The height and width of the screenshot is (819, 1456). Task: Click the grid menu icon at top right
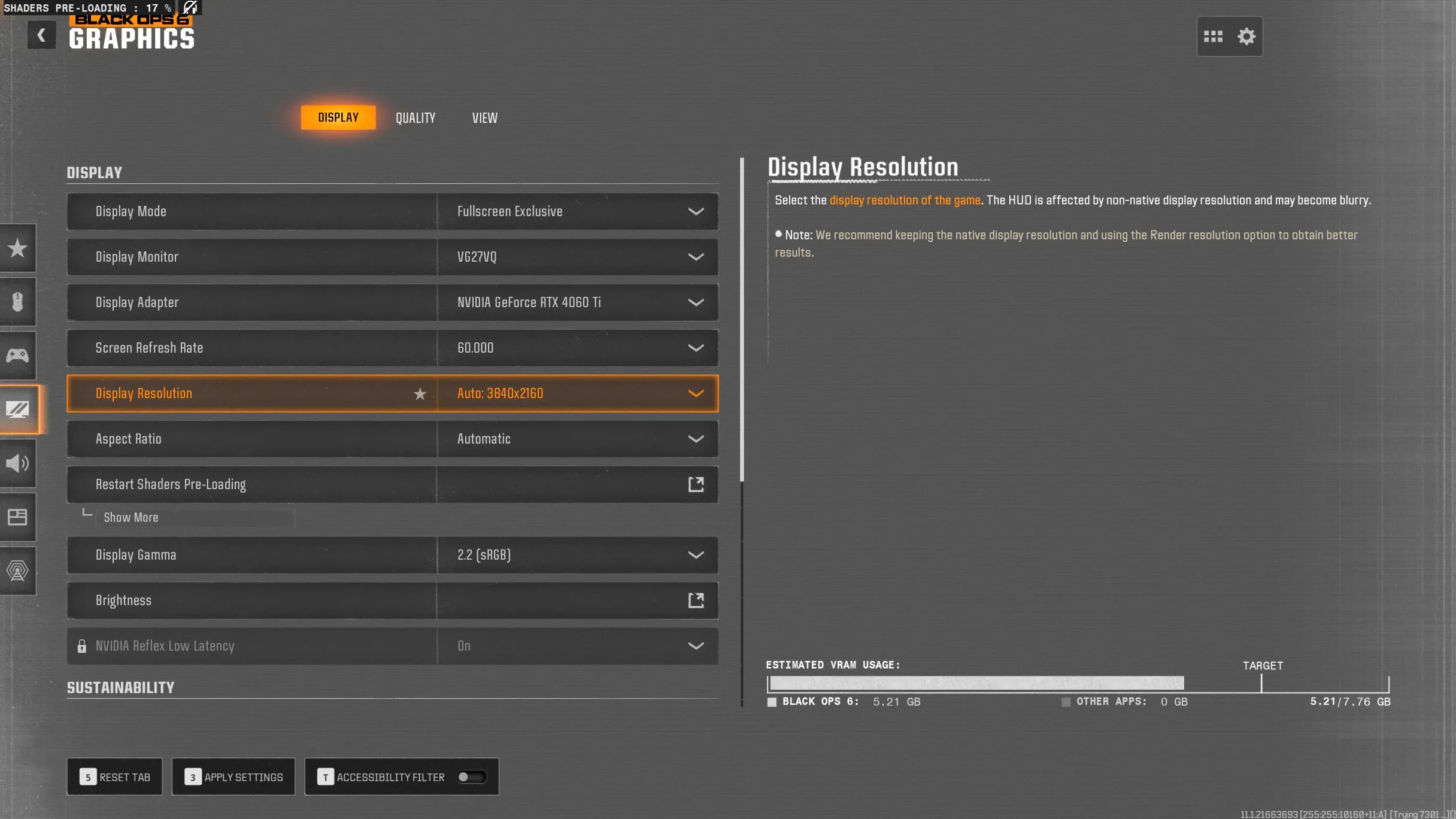[x=1213, y=37]
